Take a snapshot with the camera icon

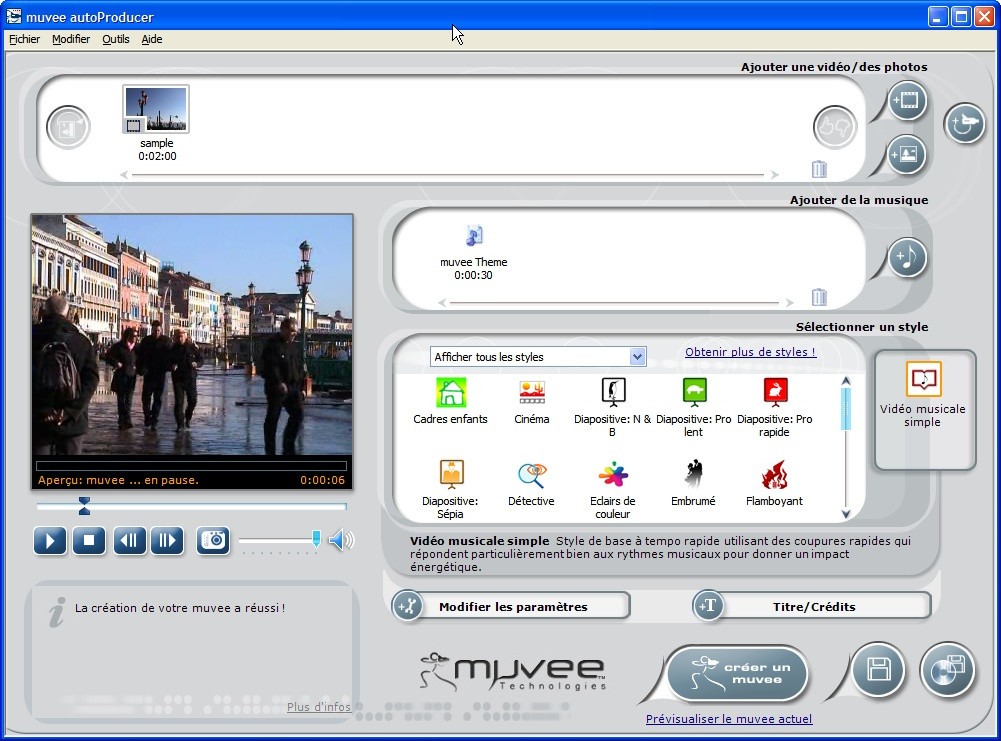pos(213,541)
